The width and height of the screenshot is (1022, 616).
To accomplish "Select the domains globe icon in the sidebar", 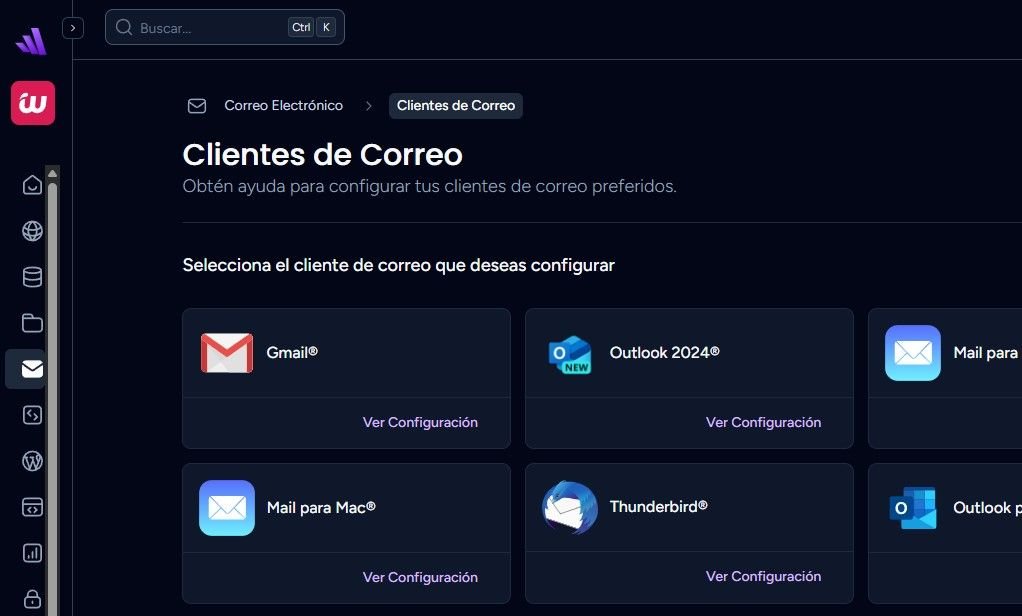I will 31,230.
